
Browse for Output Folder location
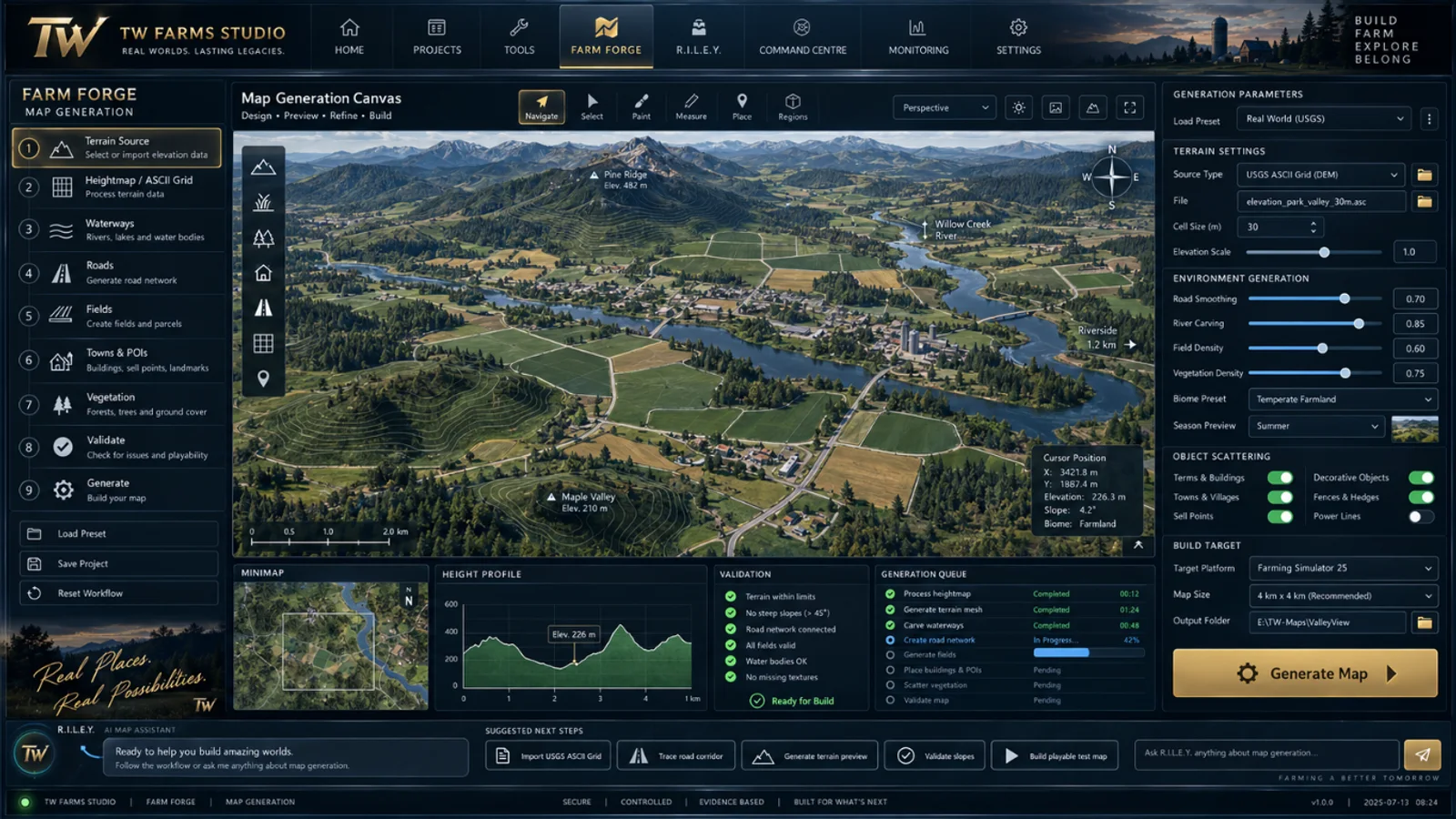click(x=1424, y=622)
